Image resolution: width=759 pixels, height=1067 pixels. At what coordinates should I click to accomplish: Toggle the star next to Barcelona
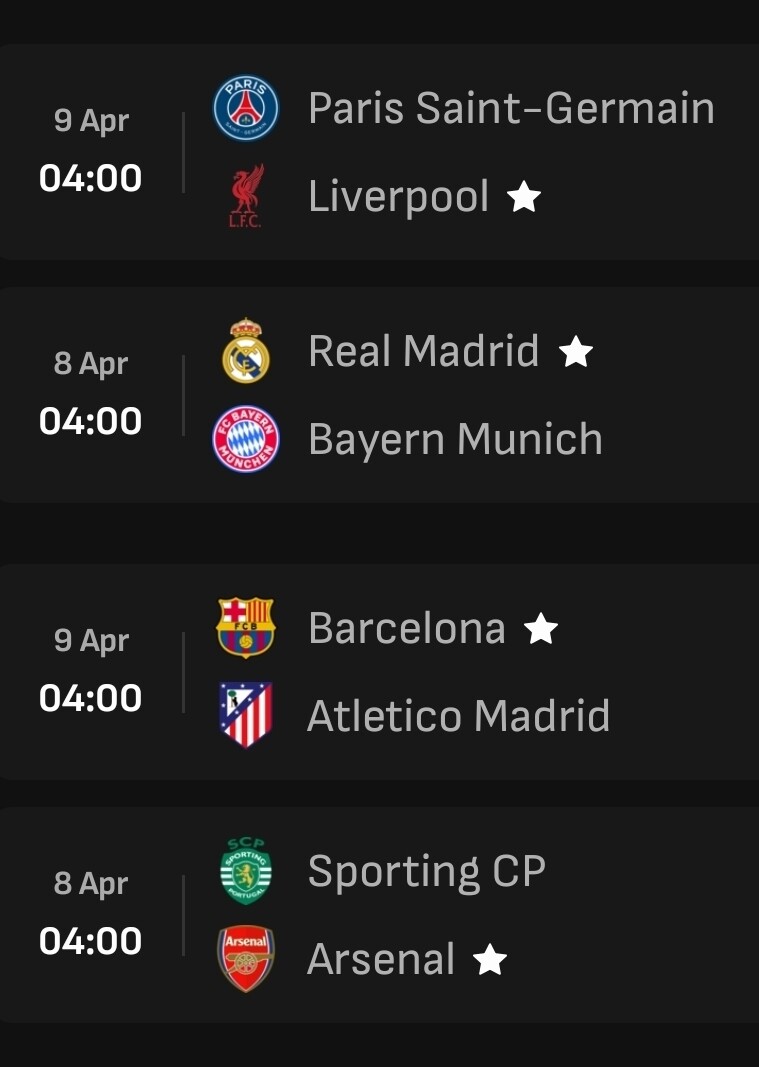[541, 628]
